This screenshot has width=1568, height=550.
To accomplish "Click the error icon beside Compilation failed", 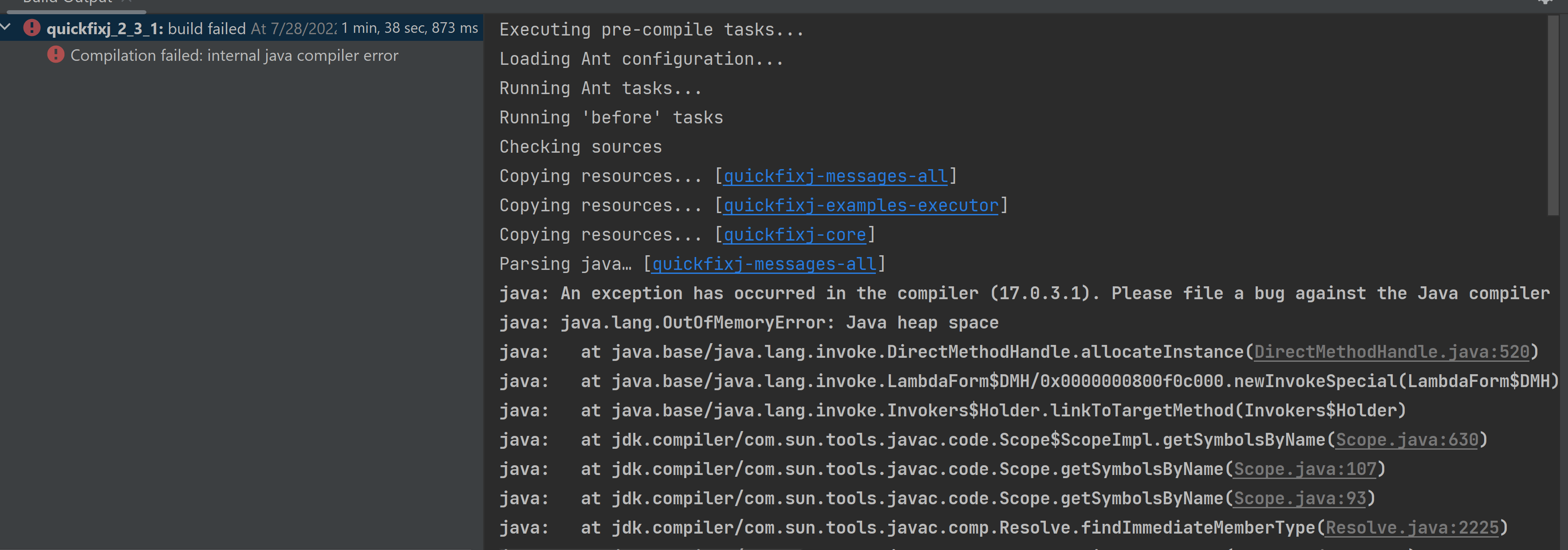I will tap(55, 55).
